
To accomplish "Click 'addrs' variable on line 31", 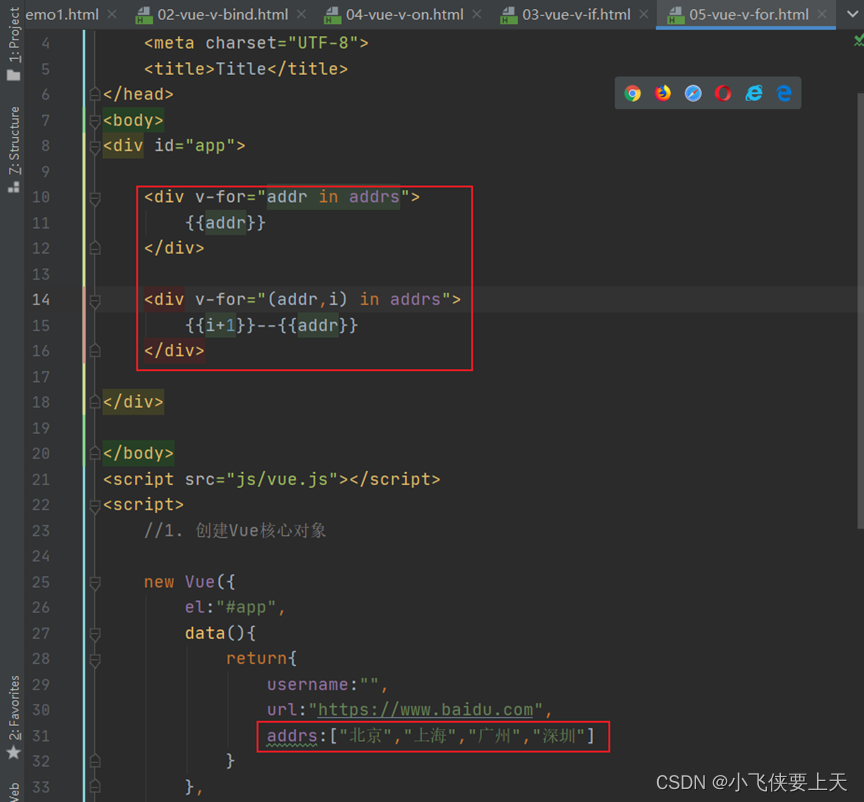I will click(292, 736).
